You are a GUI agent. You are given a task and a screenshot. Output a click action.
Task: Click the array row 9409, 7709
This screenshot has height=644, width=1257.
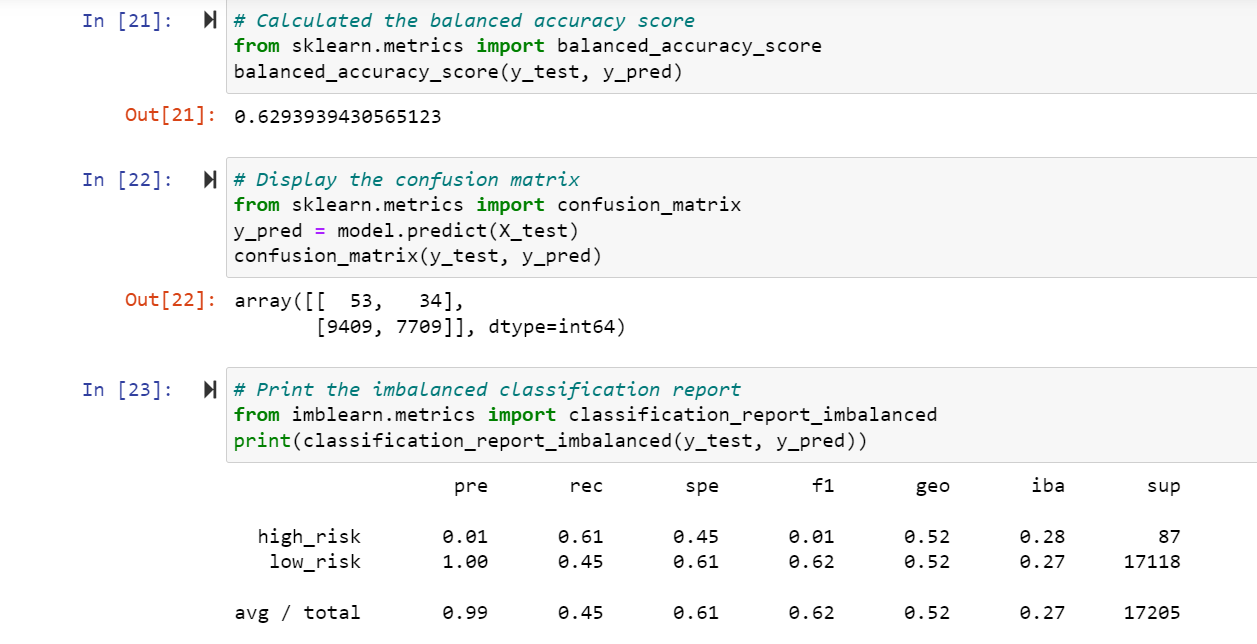pyautogui.click(x=470, y=326)
